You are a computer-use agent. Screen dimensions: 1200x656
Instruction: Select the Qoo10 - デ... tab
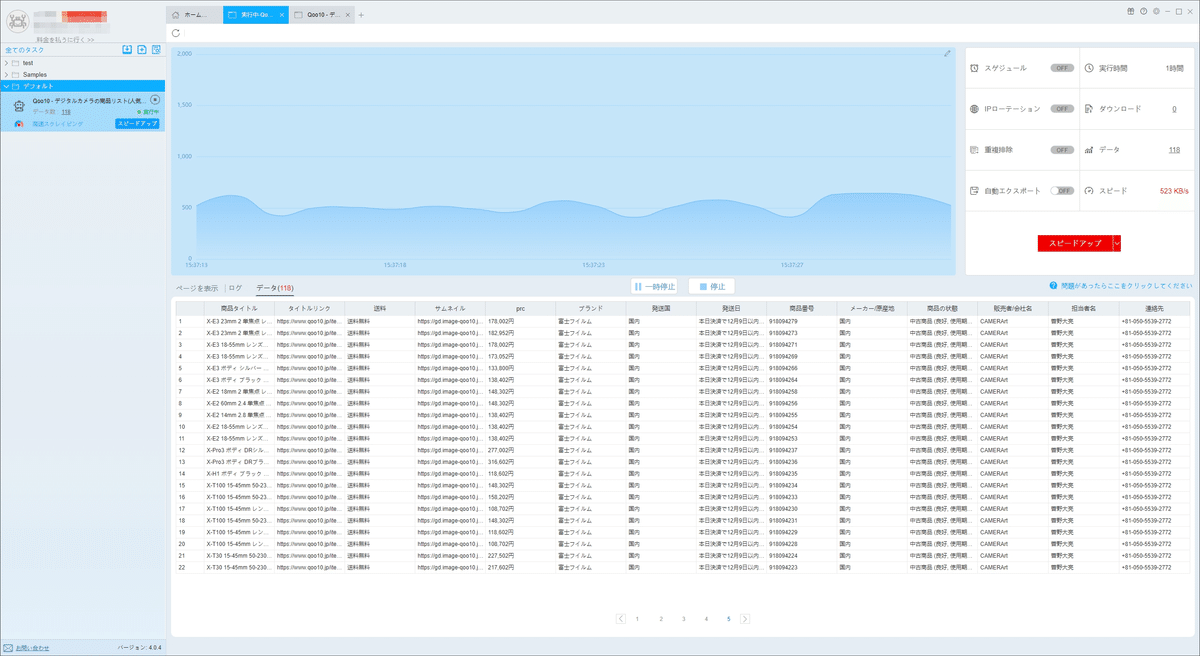[323, 15]
